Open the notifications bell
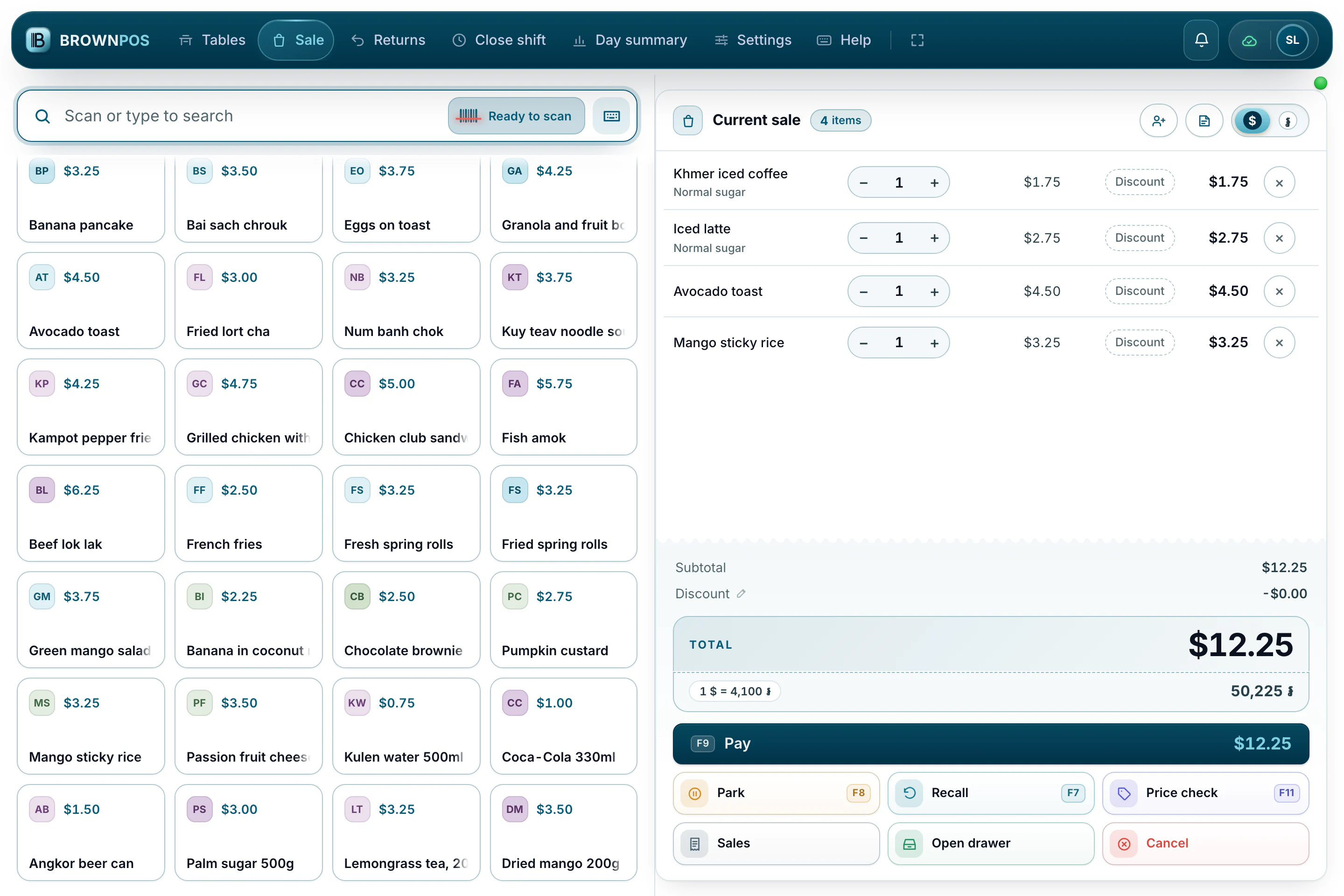 [1201, 40]
